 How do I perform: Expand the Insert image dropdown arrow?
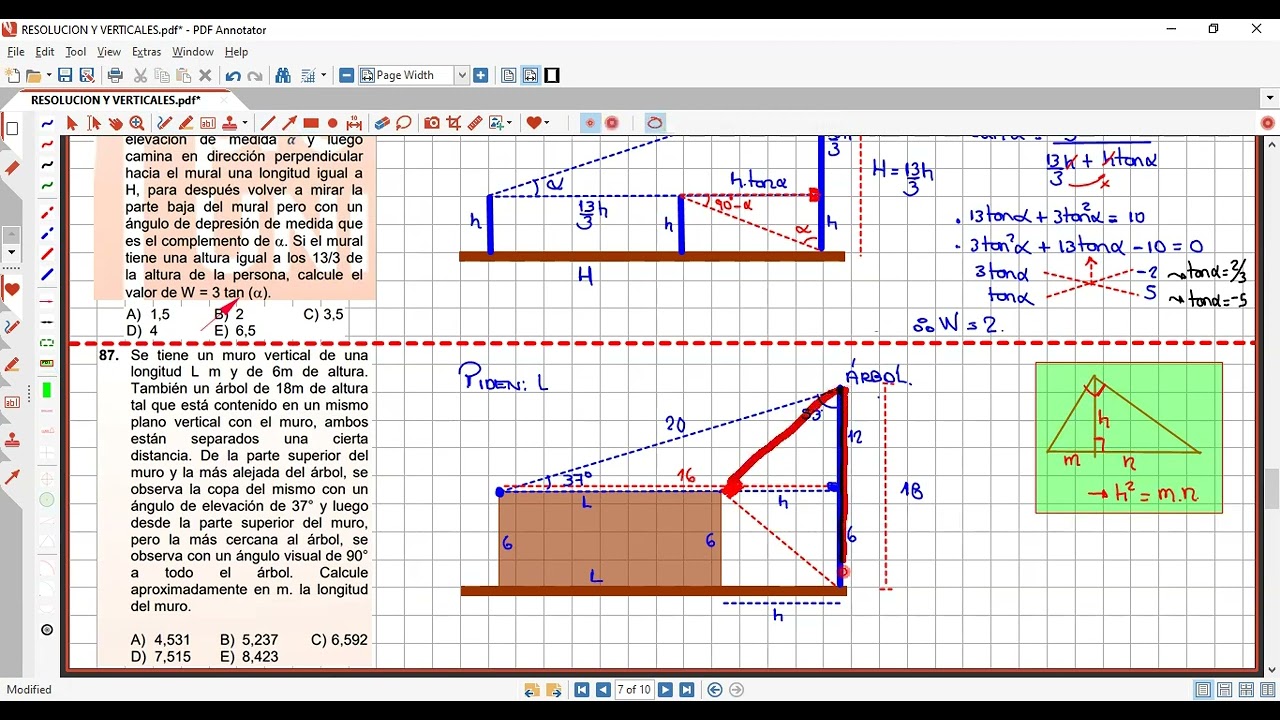pyautogui.click(x=509, y=123)
